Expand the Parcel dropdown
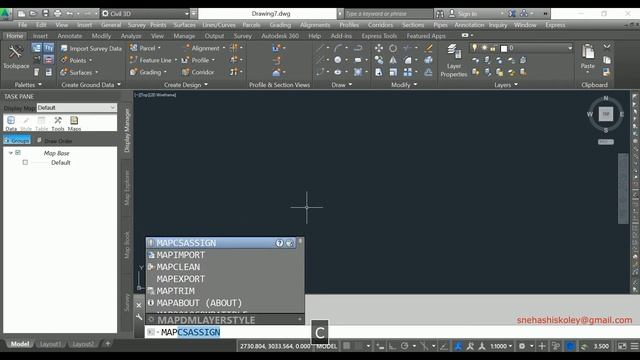The width and height of the screenshot is (640, 360). coord(159,48)
